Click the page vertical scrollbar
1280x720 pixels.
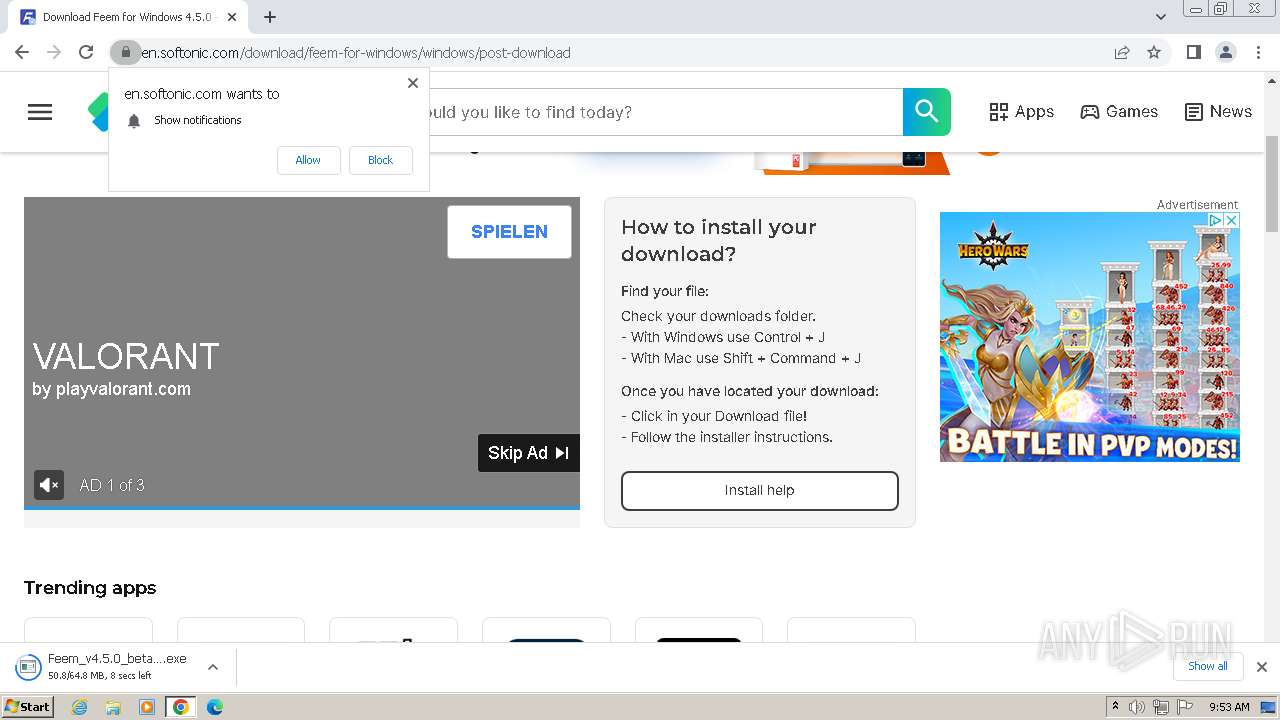(x=1272, y=182)
